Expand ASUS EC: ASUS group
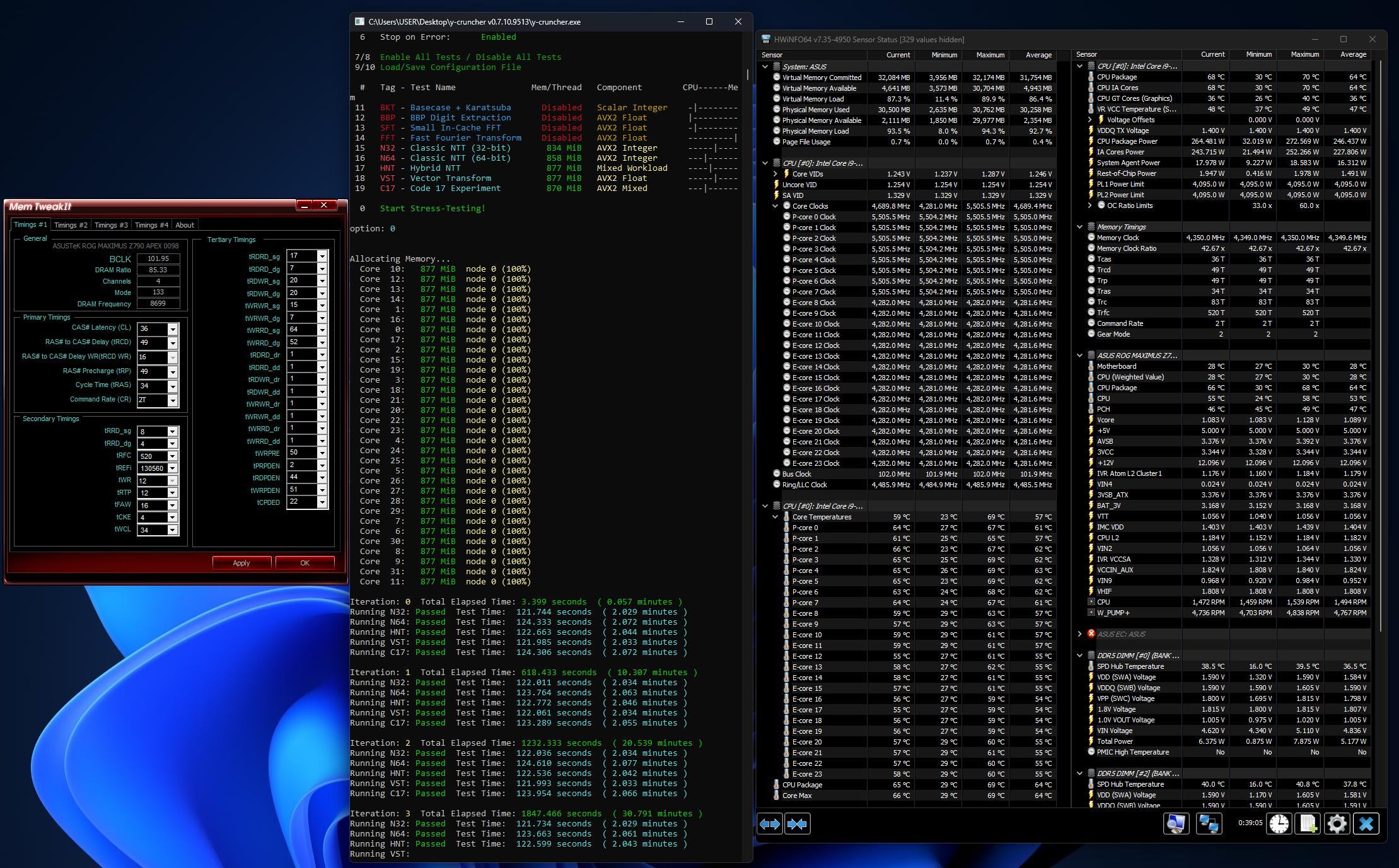Viewport: 1399px width, 868px height. (x=1079, y=634)
